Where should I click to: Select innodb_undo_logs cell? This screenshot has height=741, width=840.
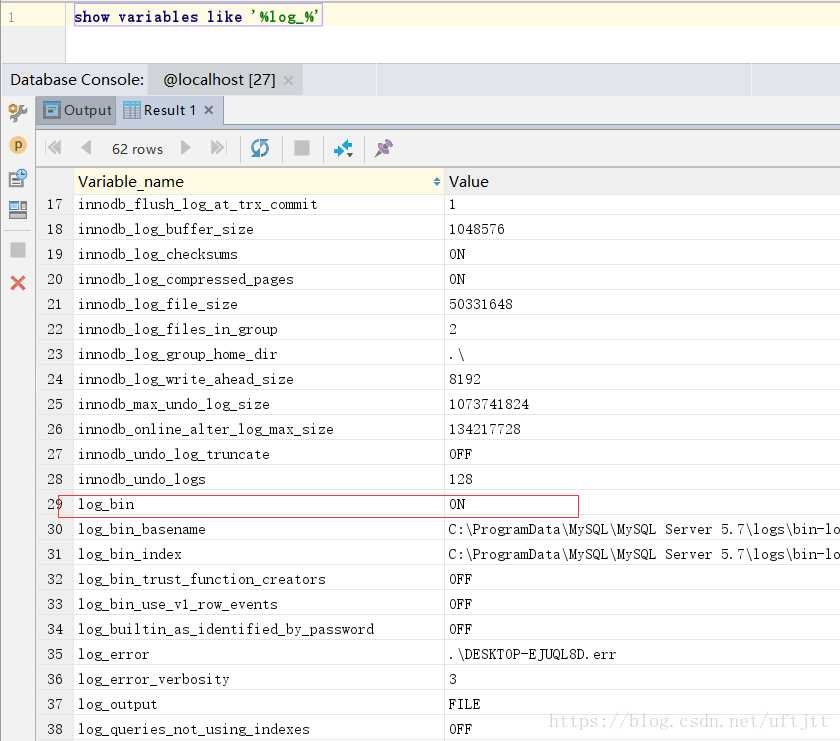[x=259, y=479]
